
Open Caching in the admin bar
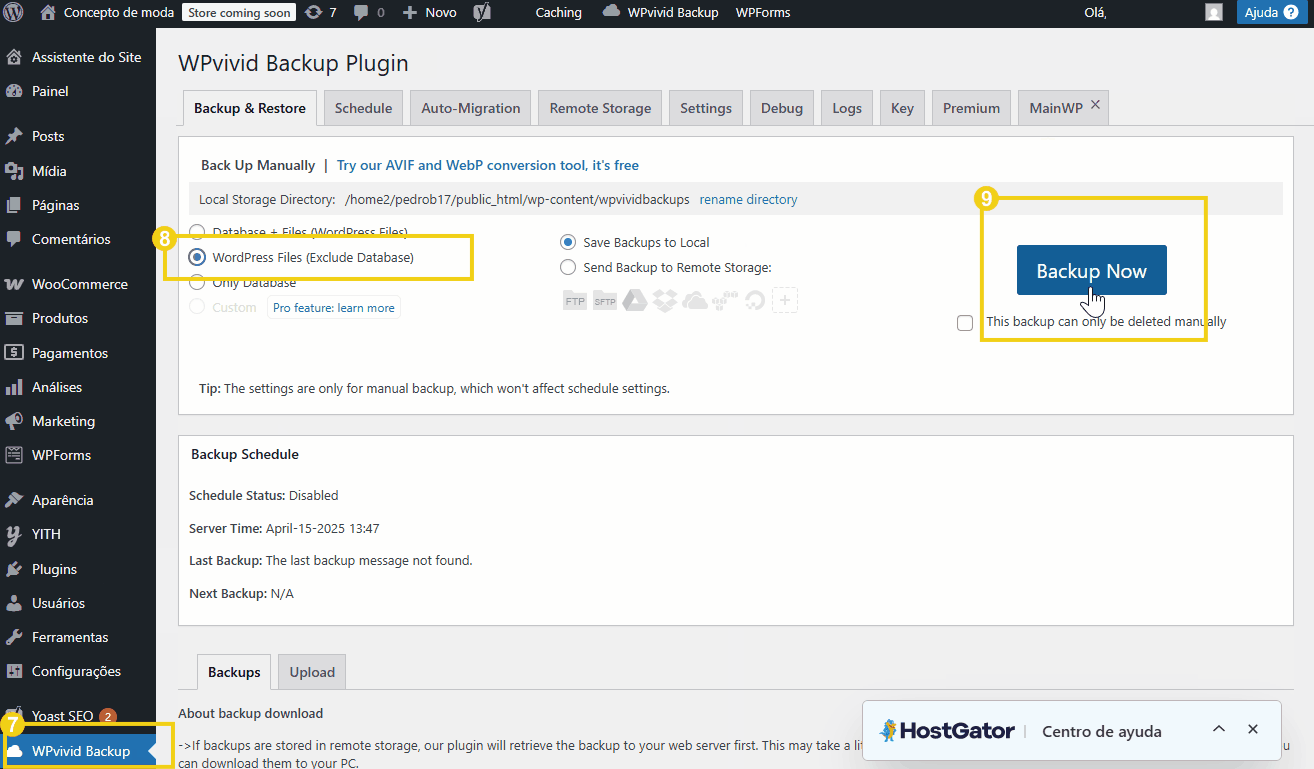(x=558, y=12)
